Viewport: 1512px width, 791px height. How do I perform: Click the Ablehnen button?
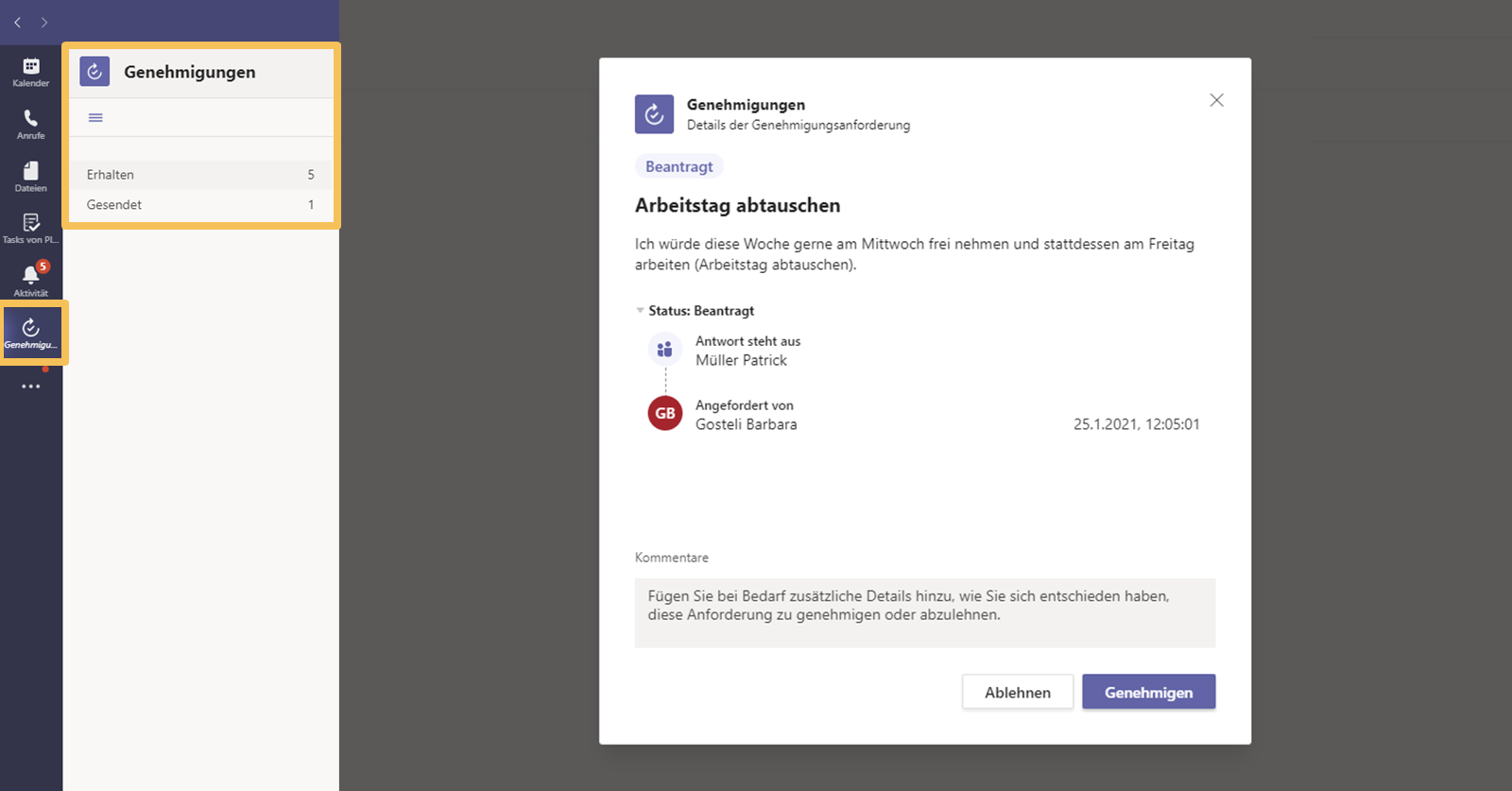pyautogui.click(x=1017, y=692)
